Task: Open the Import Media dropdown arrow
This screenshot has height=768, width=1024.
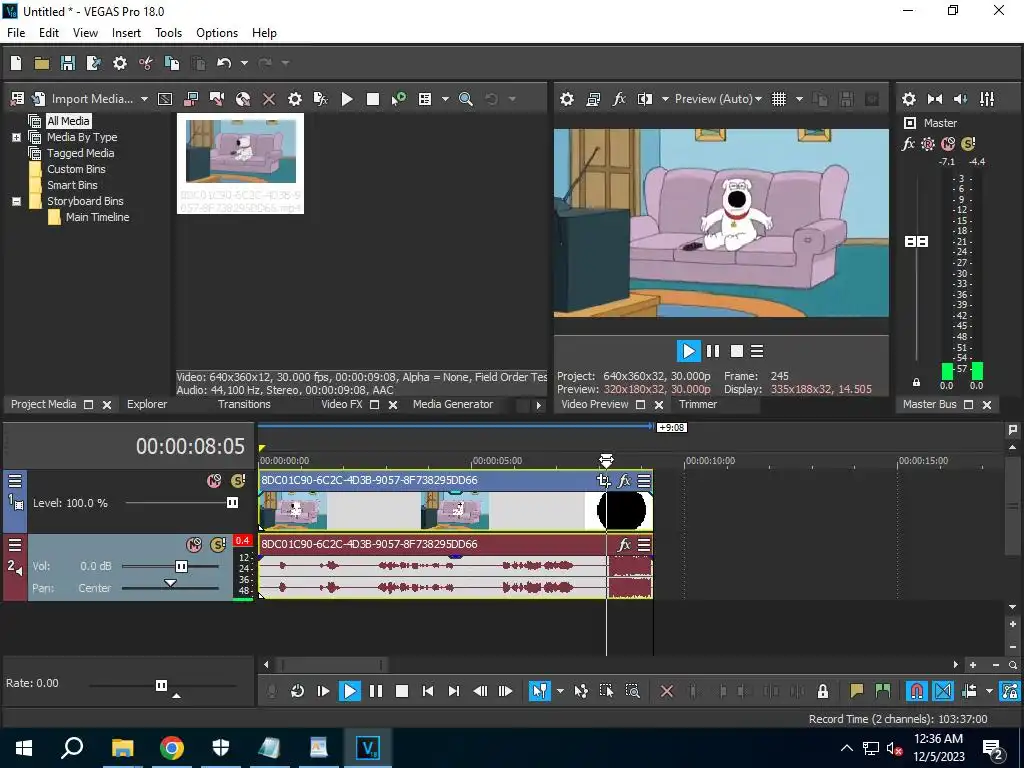Action: pos(144,99)
